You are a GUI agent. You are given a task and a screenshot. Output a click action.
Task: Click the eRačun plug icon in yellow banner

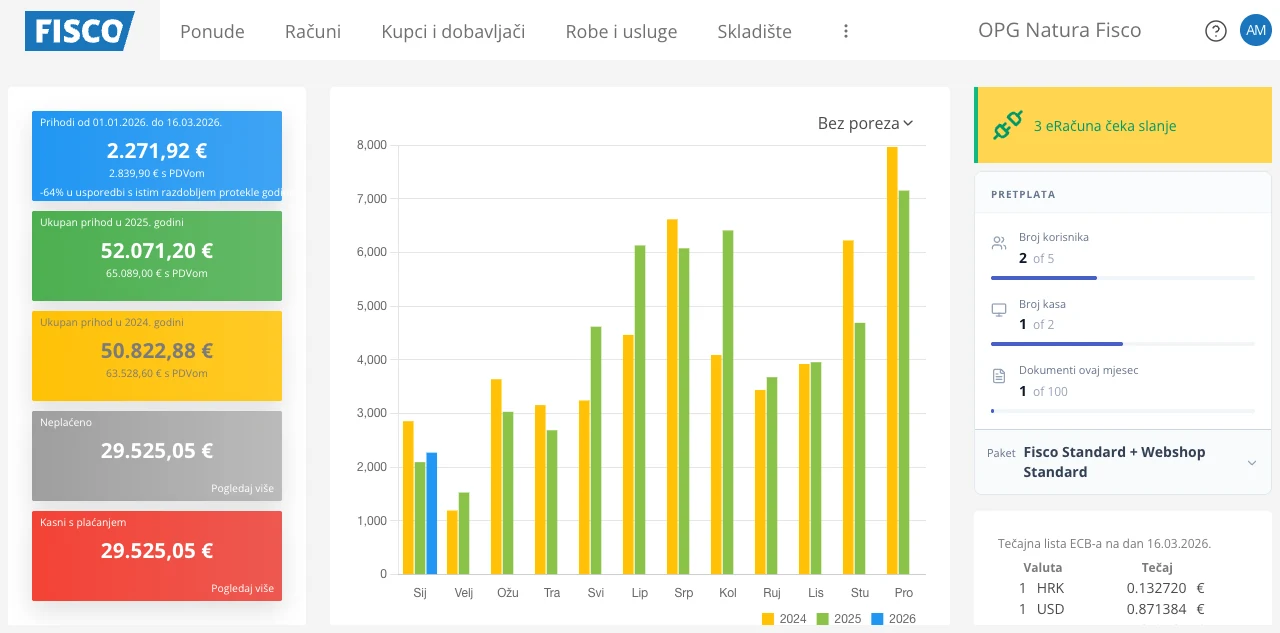(1008, 124)
